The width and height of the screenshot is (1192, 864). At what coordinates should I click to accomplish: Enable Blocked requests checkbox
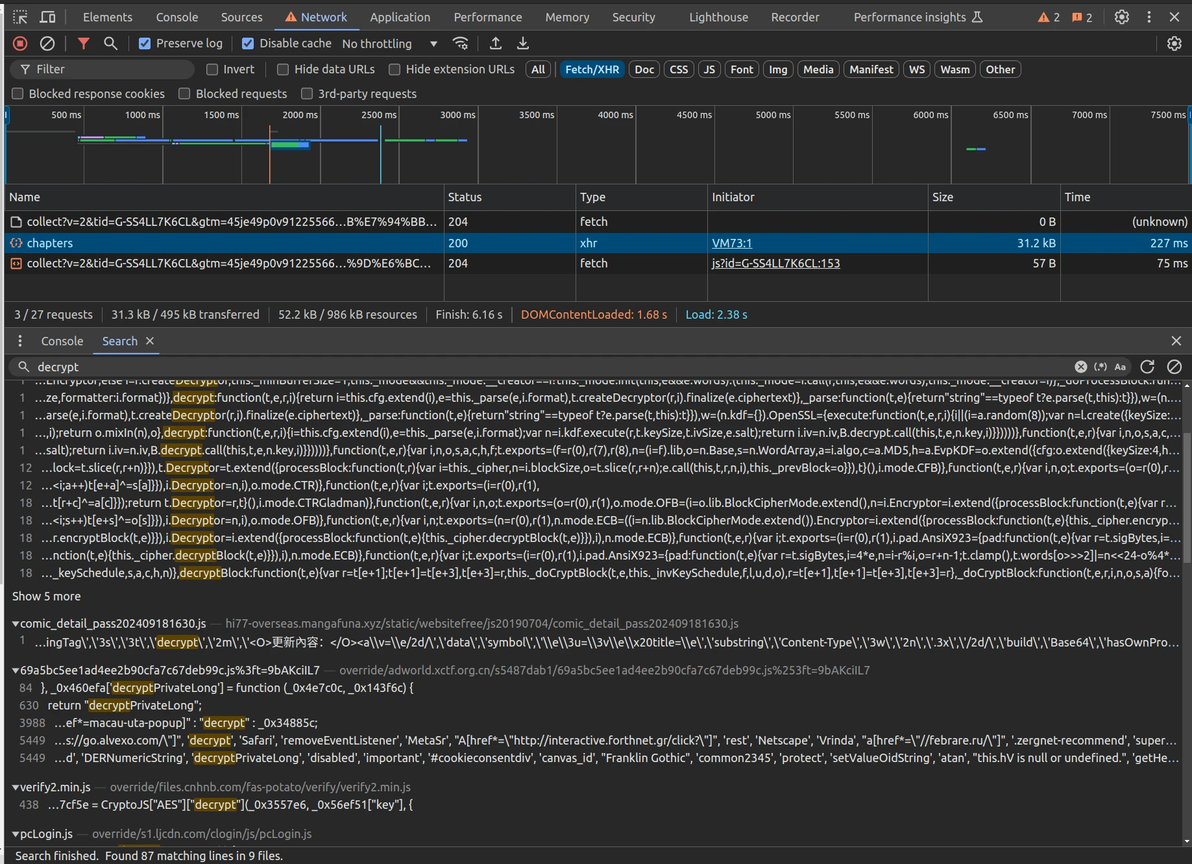tap(184, 93)
